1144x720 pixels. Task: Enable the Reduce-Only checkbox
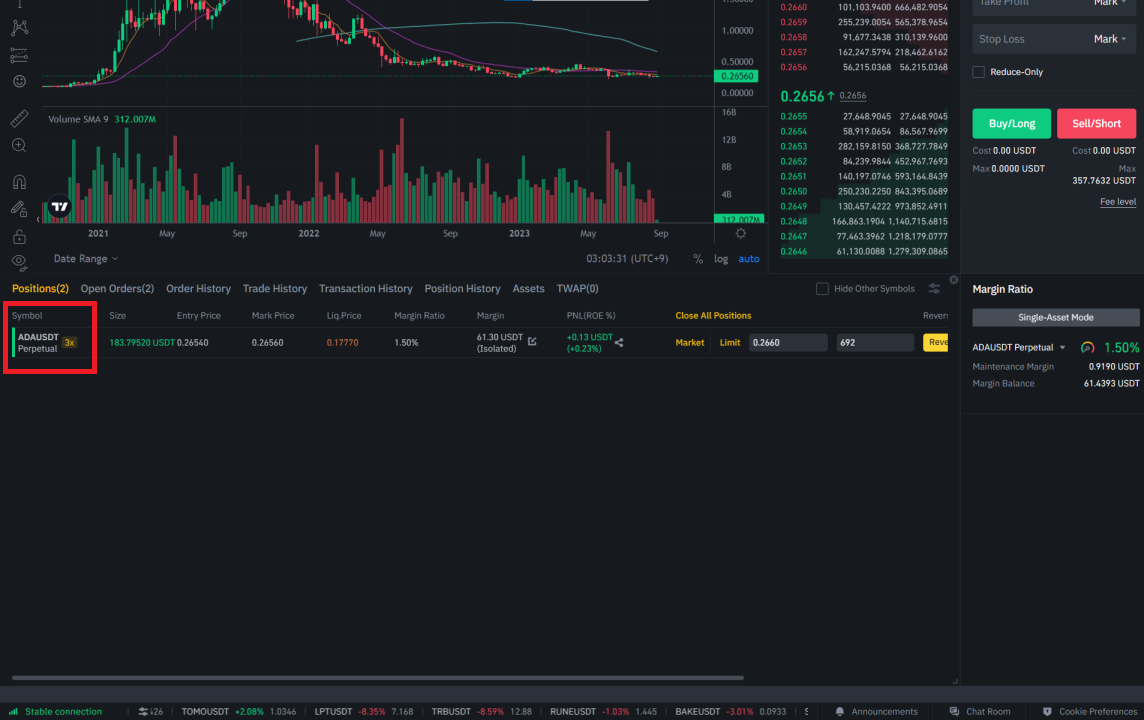tap(978, 72)
